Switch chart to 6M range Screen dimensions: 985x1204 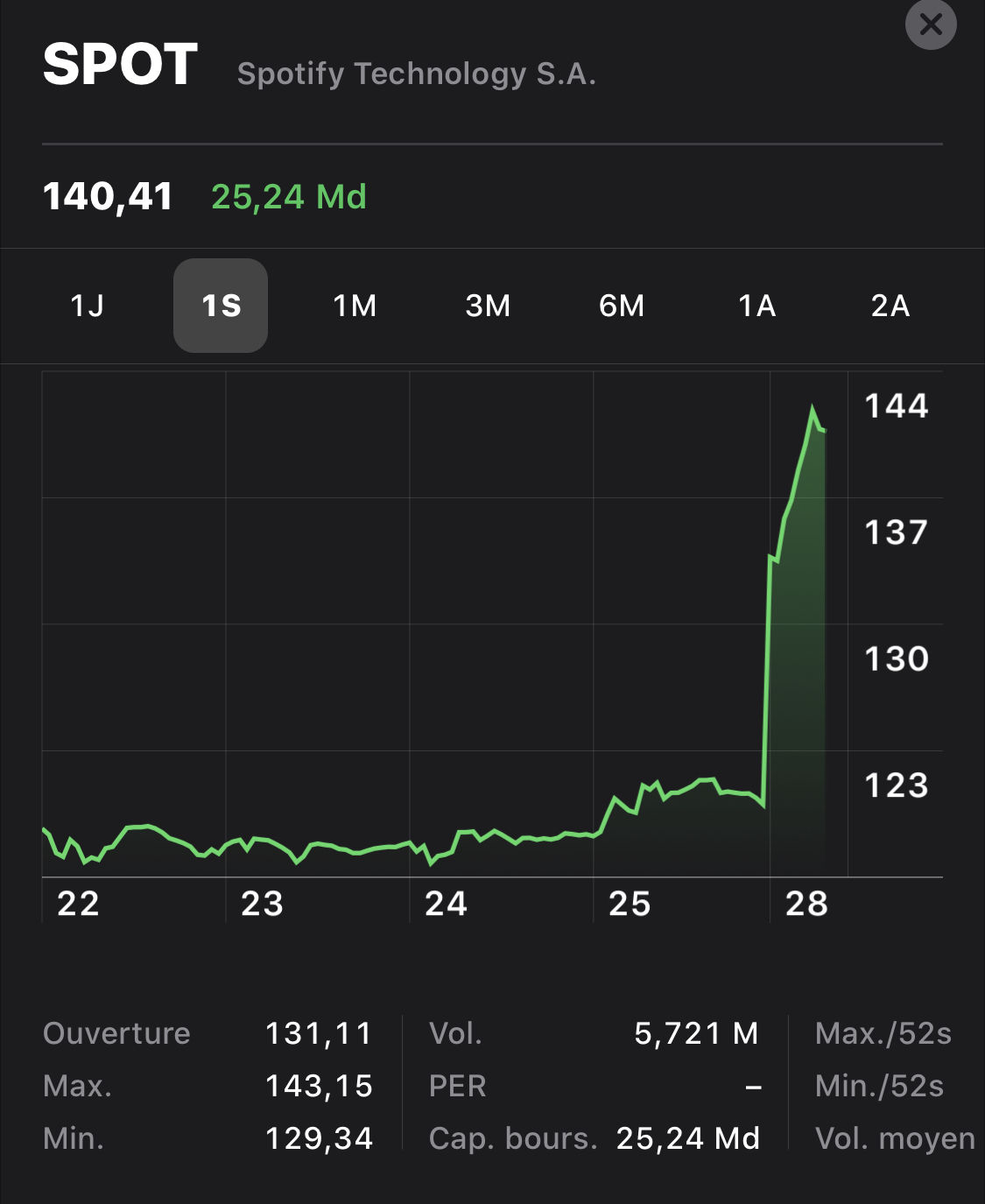pyautogui.click(x=622, y=306)
